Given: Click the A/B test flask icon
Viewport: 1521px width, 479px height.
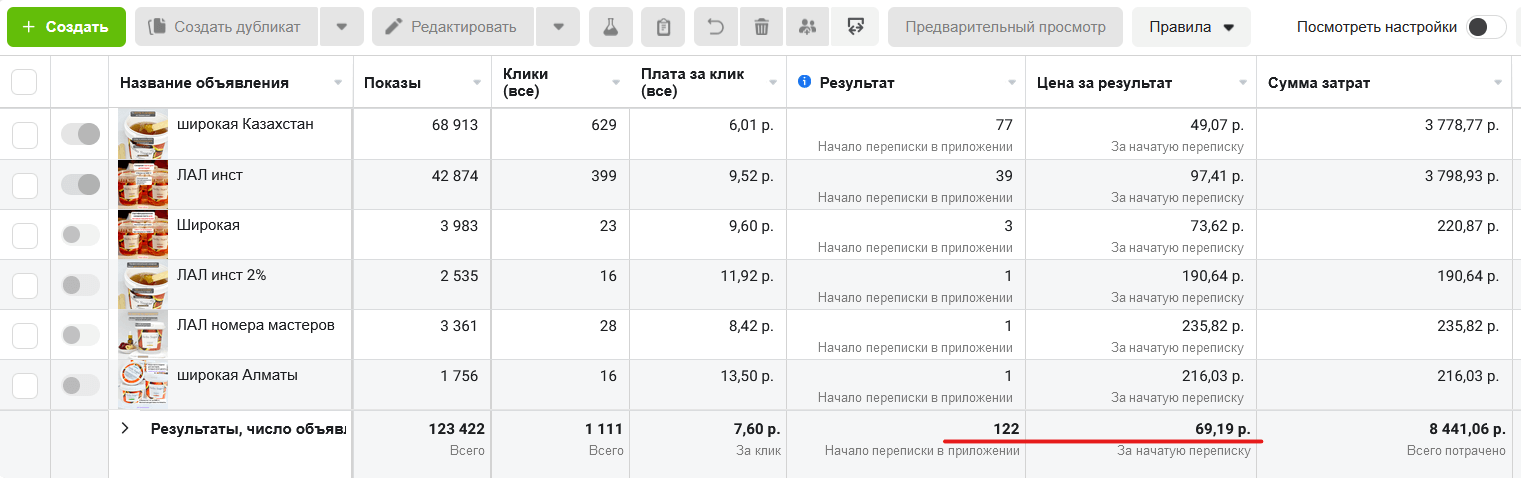Looking at the screenshot, I should pos(610,27).
